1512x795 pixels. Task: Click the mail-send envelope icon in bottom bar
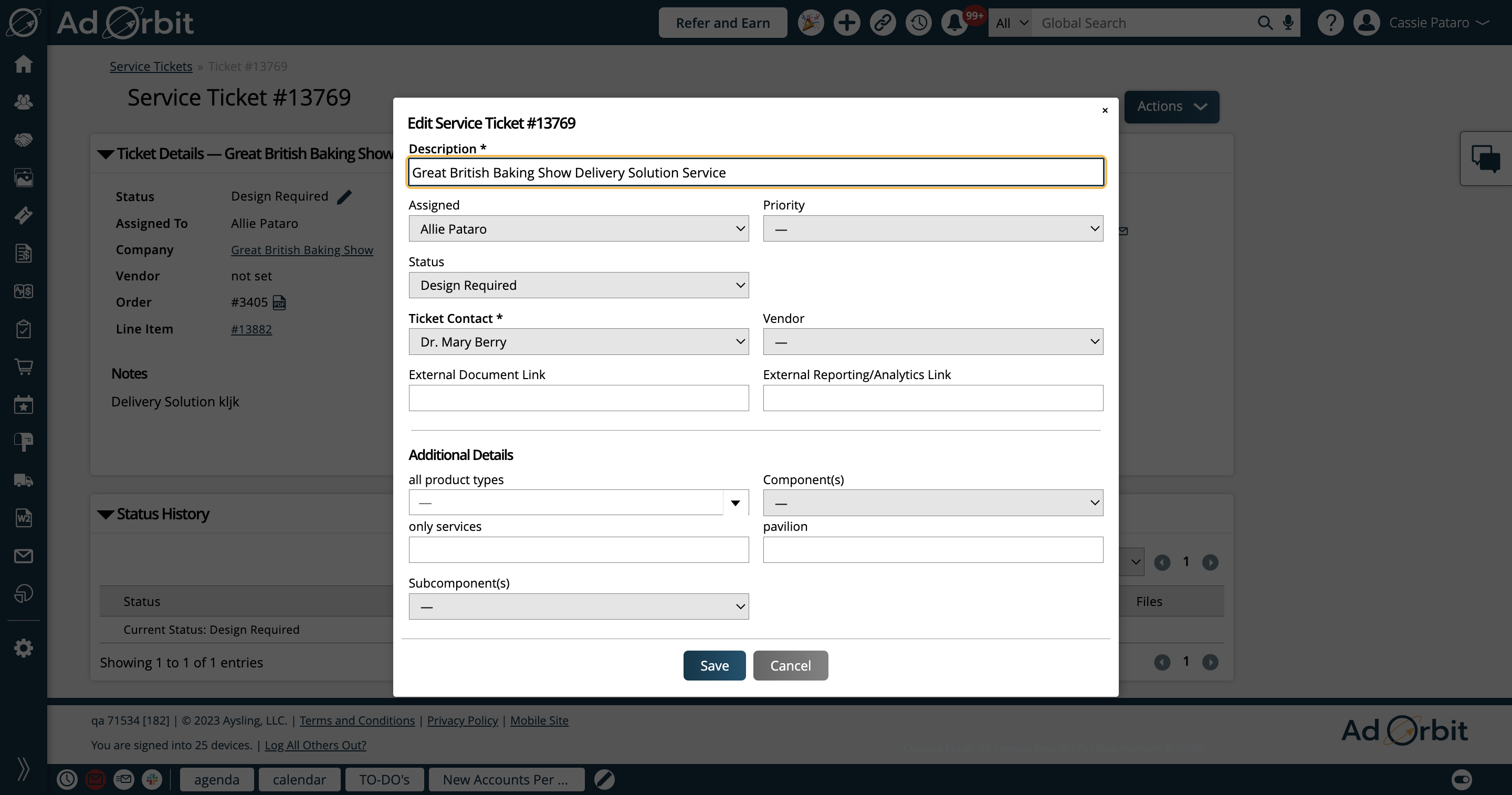pyautogui.click(x=123, y=780)
